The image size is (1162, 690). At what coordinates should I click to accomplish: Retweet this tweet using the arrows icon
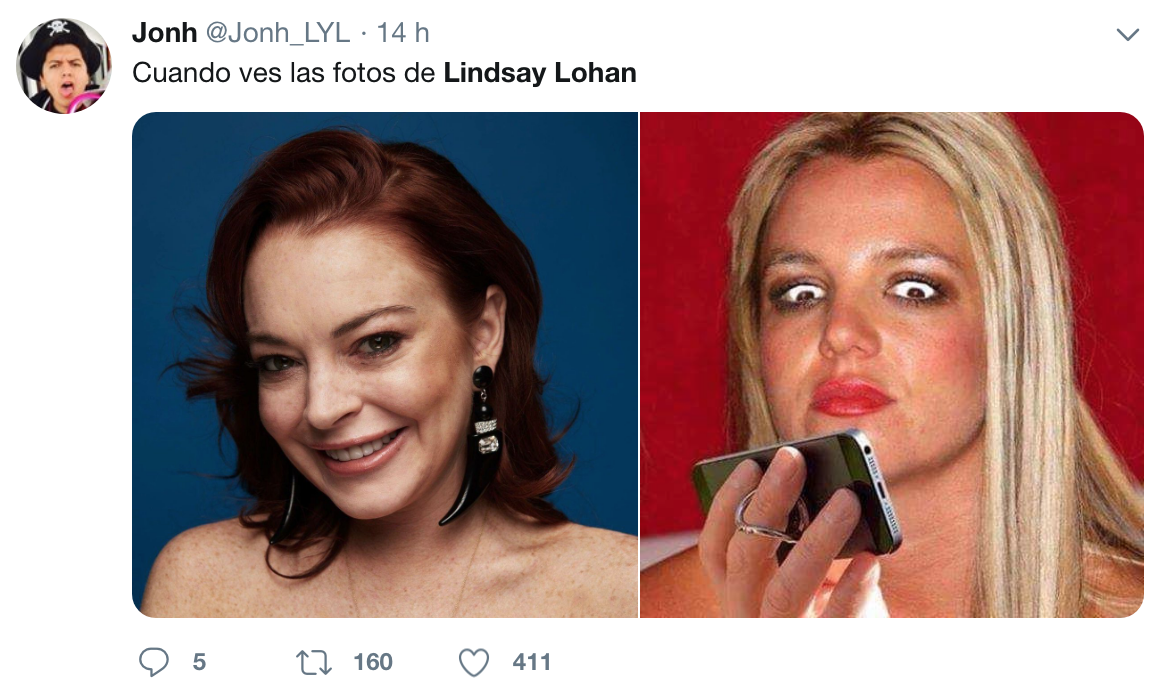(x=314, y=662)
